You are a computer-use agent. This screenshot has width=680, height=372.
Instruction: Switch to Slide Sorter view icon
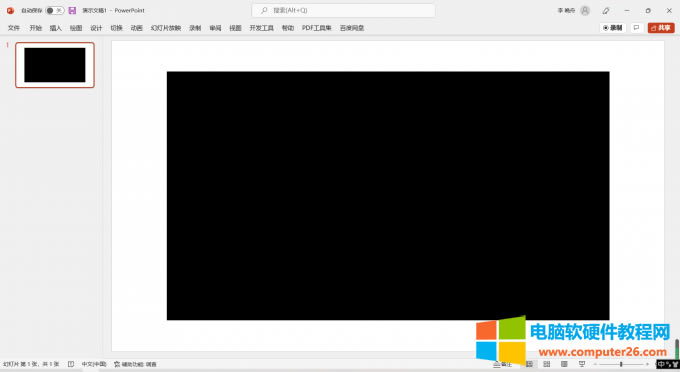[547, 364]
